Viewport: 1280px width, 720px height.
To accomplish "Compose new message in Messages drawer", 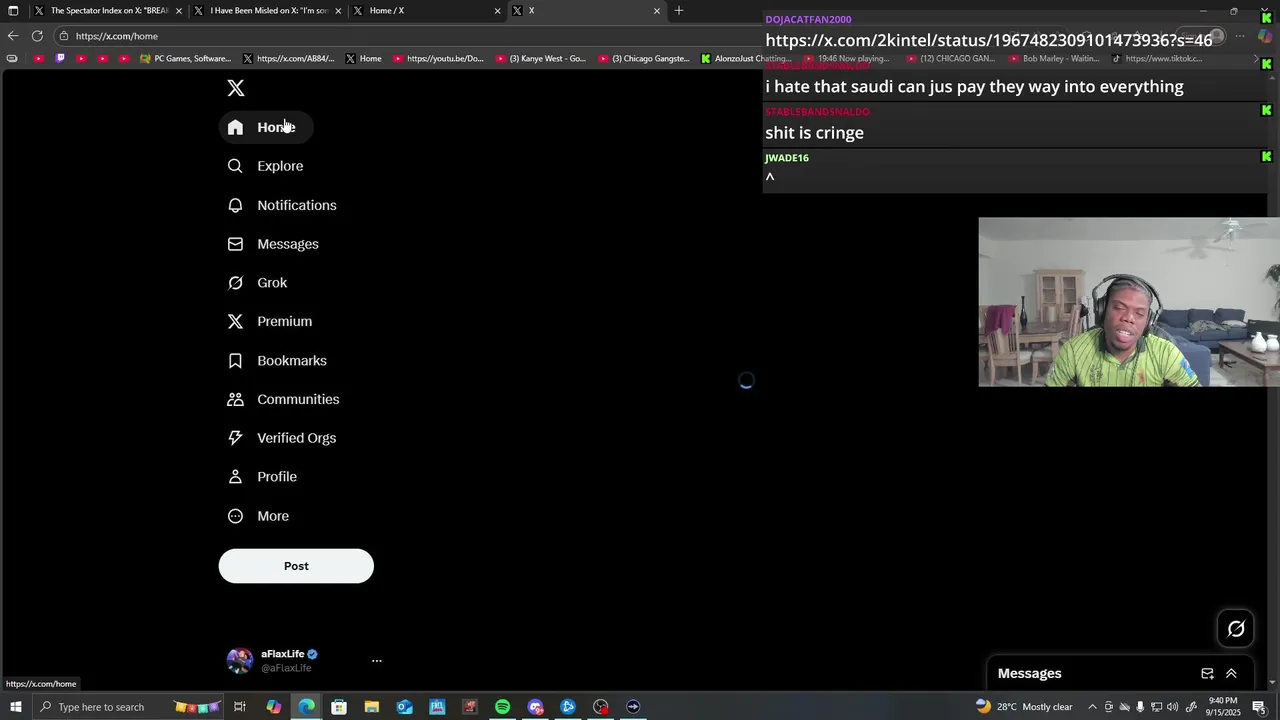I will (x=1207, y=674).
